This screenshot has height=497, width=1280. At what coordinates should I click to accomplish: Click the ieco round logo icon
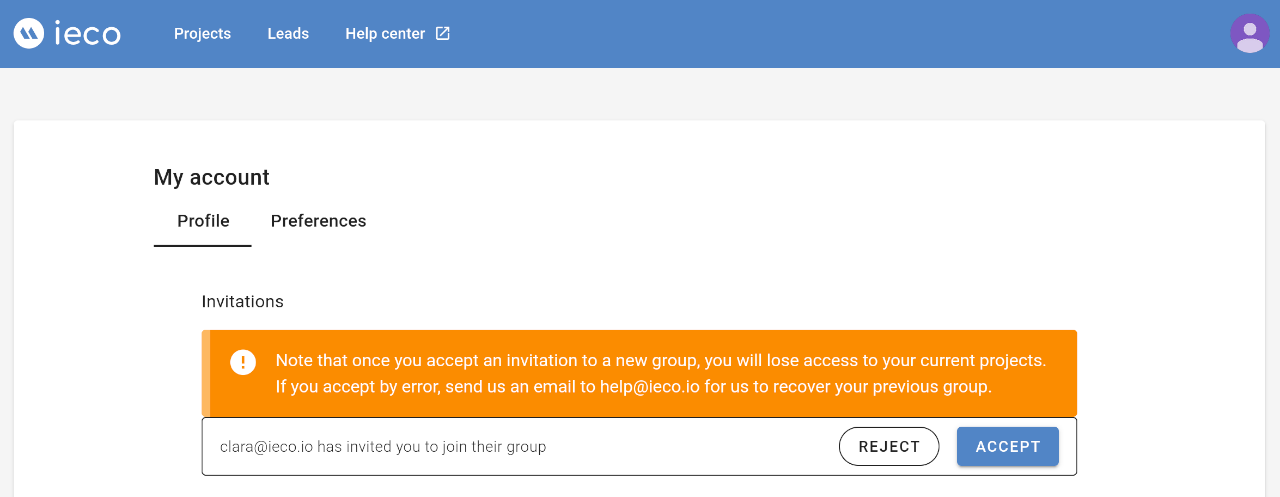click(x=29, y=34)
